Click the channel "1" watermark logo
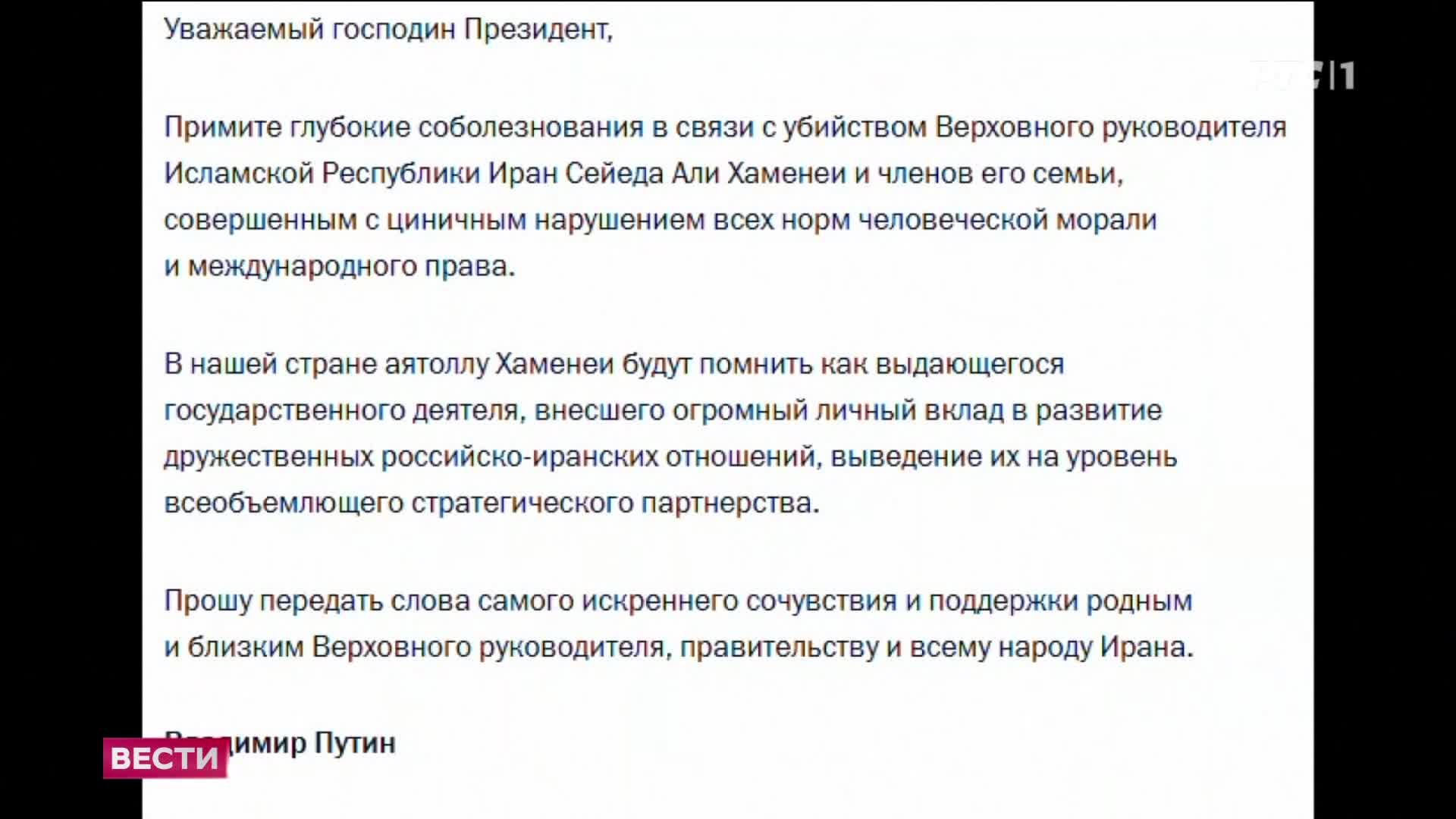1456x819 pixels. [x=1345, y=76]
